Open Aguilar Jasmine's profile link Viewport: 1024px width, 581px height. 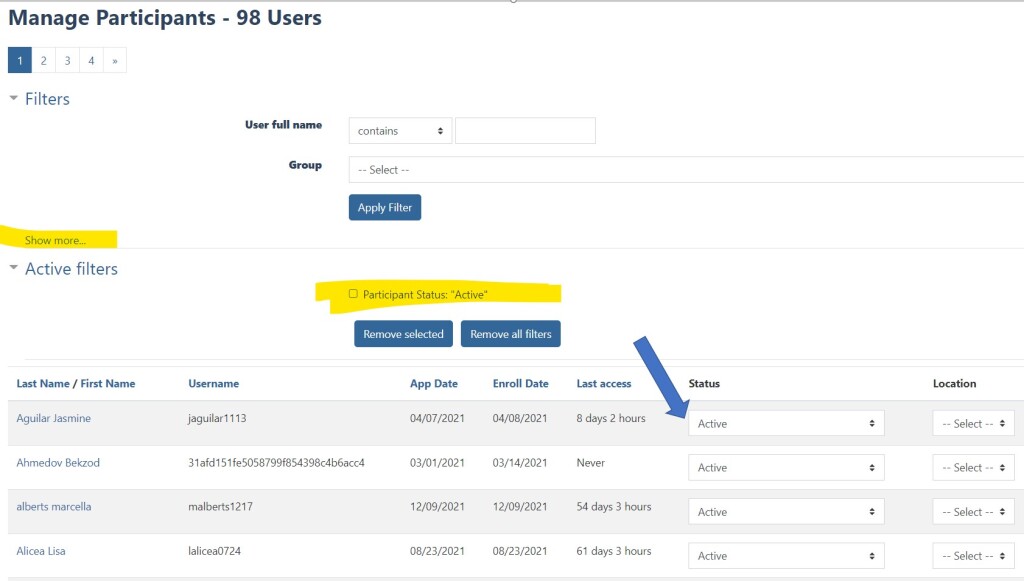(53, 419)
